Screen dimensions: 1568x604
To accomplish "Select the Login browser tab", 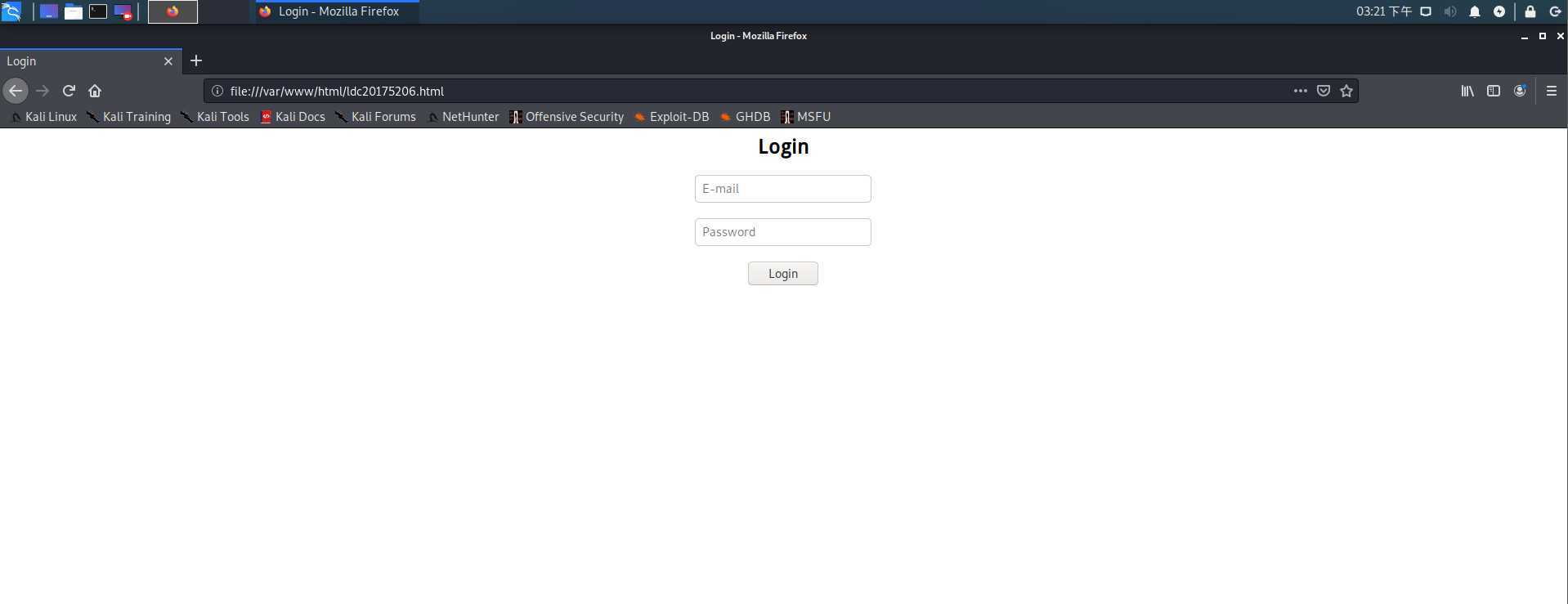I will coord(91,61).
